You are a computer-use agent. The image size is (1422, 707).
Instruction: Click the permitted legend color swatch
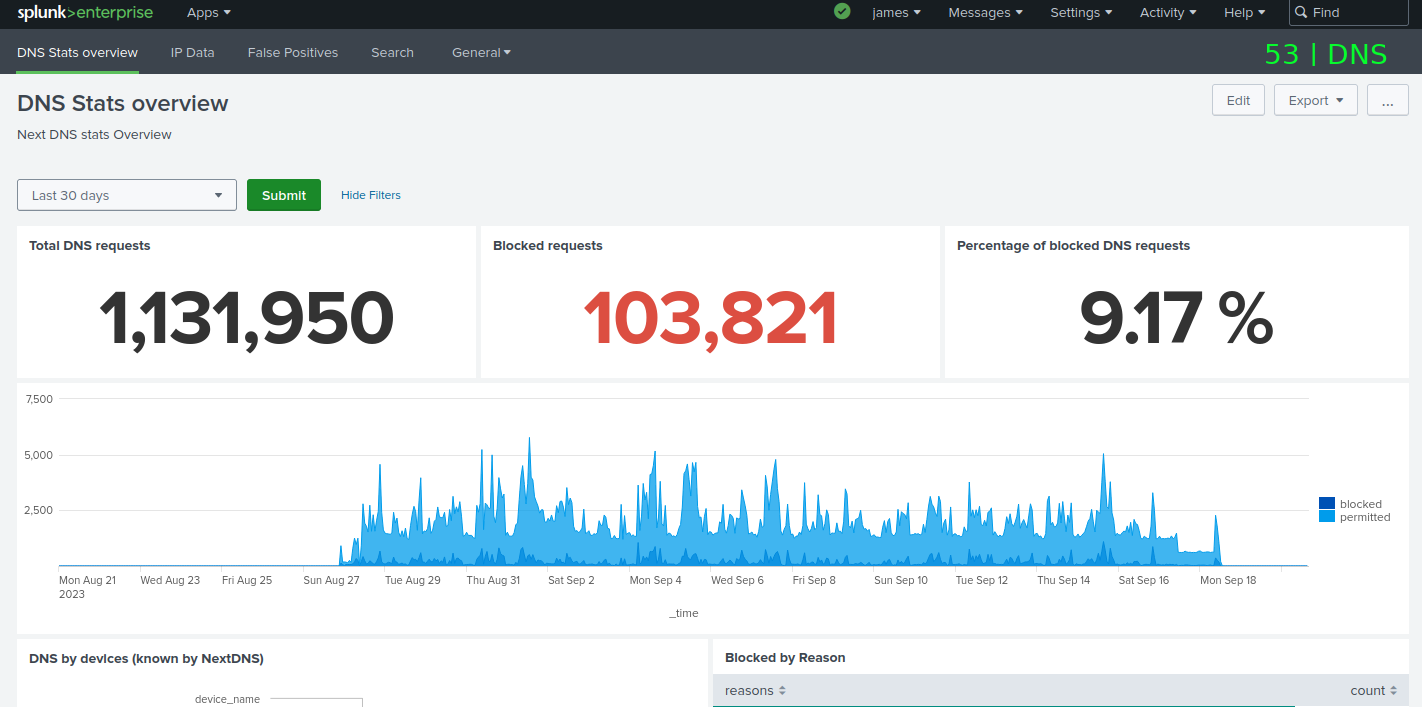tap(1327, 517)
